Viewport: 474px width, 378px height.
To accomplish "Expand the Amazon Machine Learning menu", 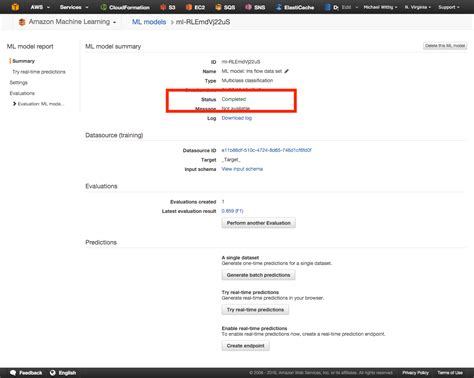I will (x=72, y=22).
